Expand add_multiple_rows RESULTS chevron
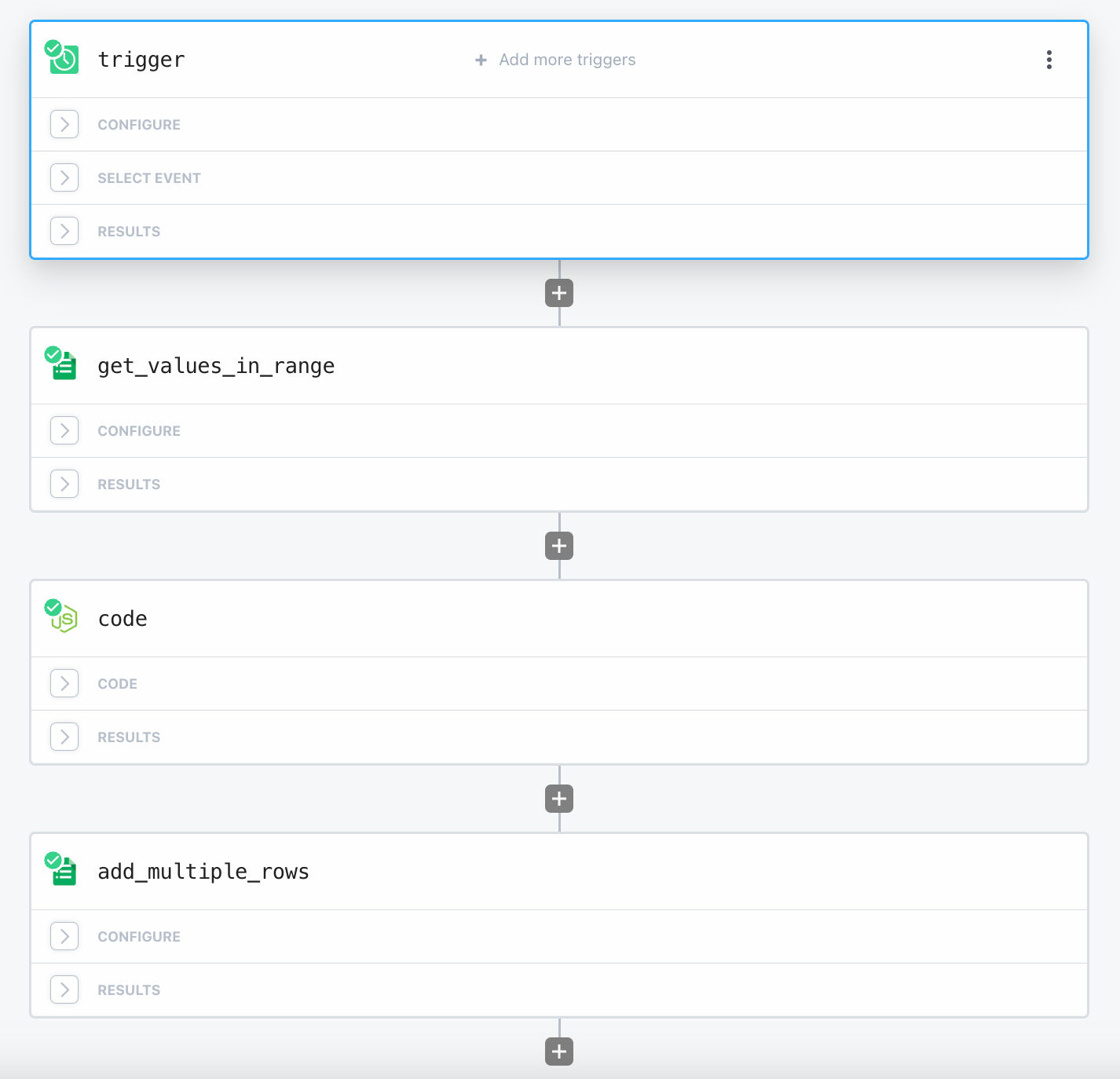 64,989
